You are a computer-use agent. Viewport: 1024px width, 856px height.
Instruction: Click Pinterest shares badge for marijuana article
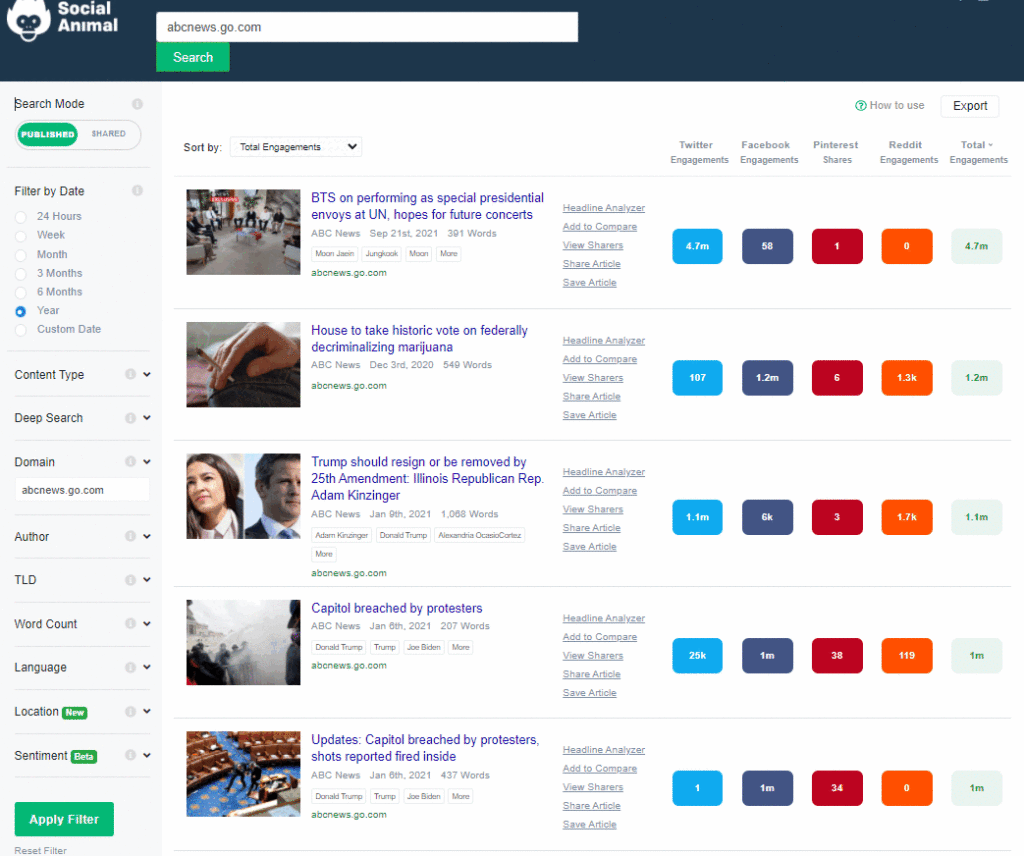coord(837,377)
